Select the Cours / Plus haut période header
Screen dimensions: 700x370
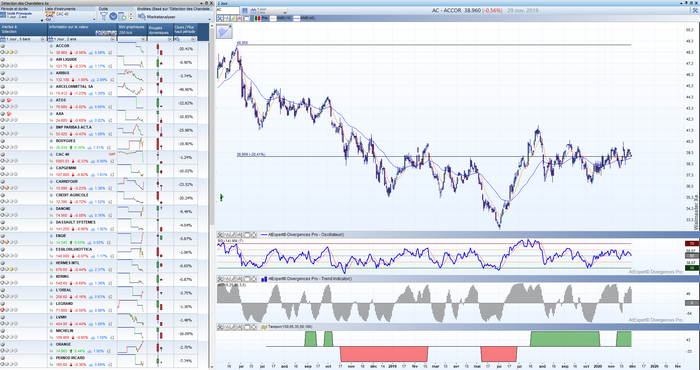pyautogui.click(x=185, y=29)
